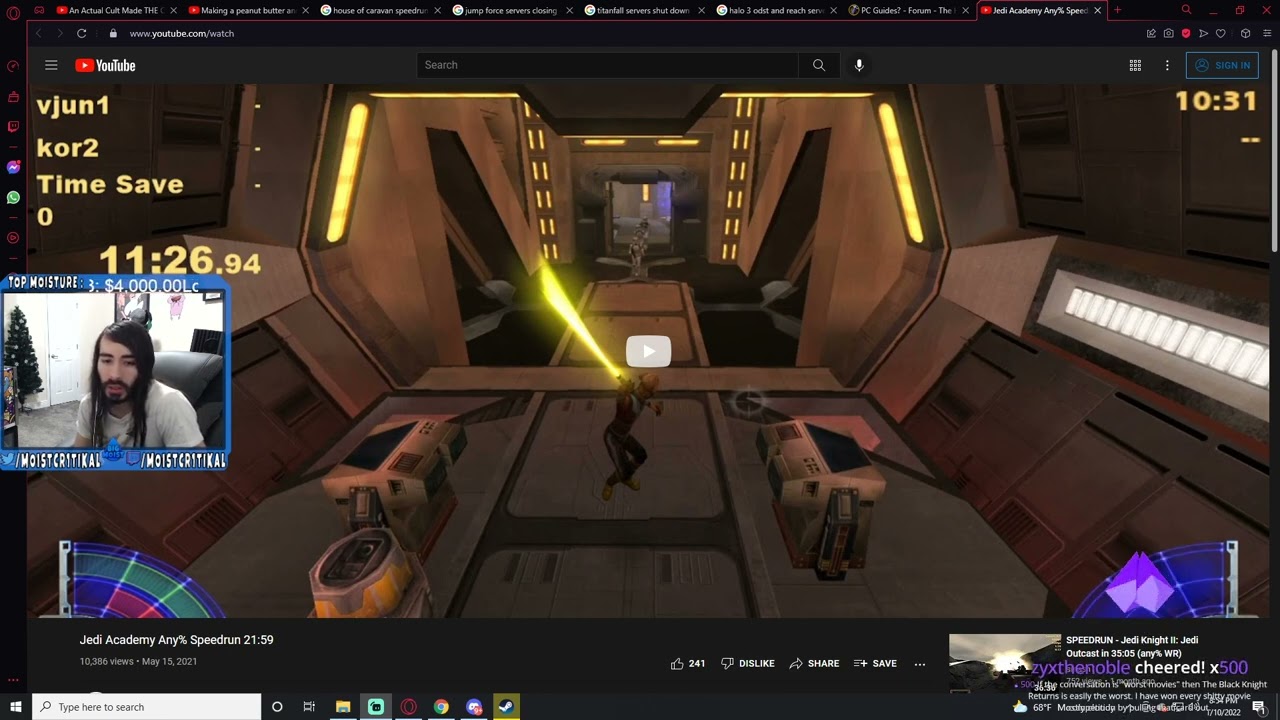
Task: Search tabs with top-right magnifier
Action: (x=1186, y=10)
